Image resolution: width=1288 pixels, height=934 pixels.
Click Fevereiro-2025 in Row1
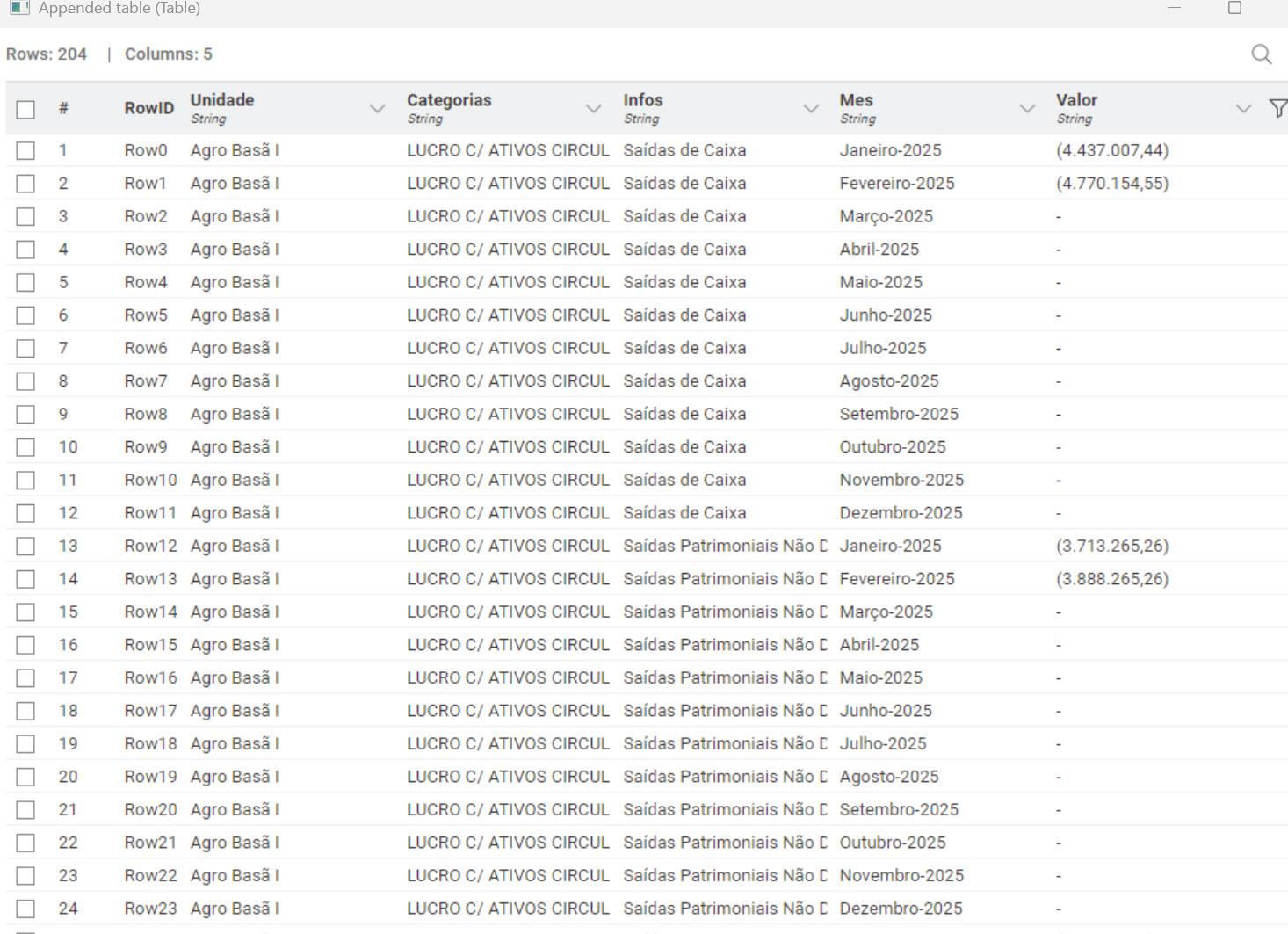(897, 184)
